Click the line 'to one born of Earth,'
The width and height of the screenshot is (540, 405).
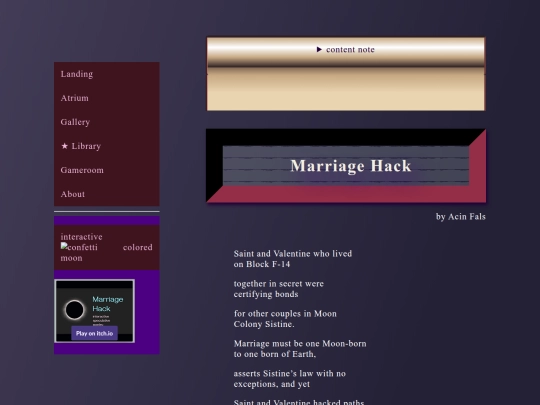[275, 354]
